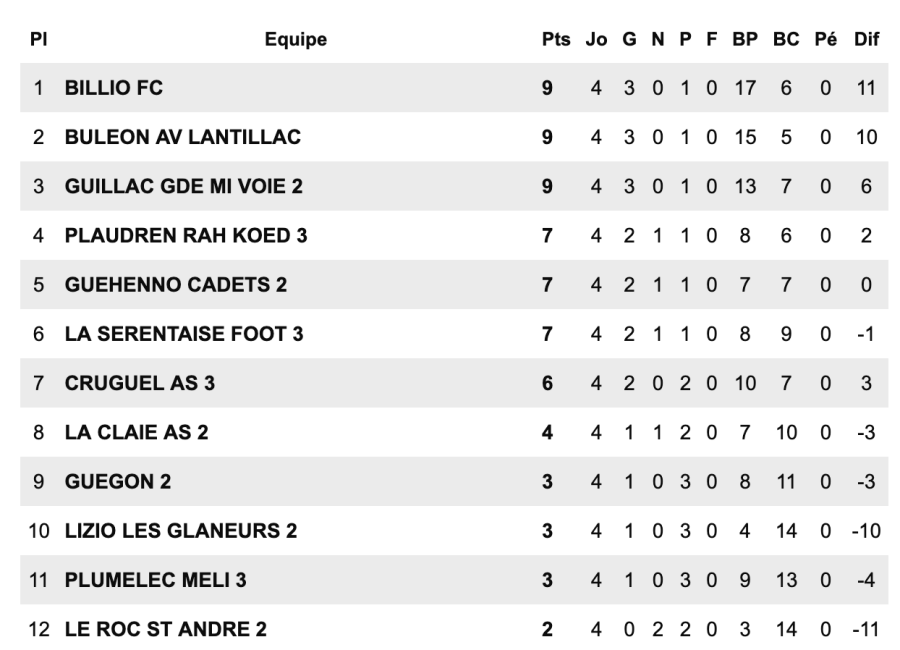Screen dimensions: 900x650
Task: Open LA SERENTAISE FOOT 3 team
Action: tap(184, 334)
